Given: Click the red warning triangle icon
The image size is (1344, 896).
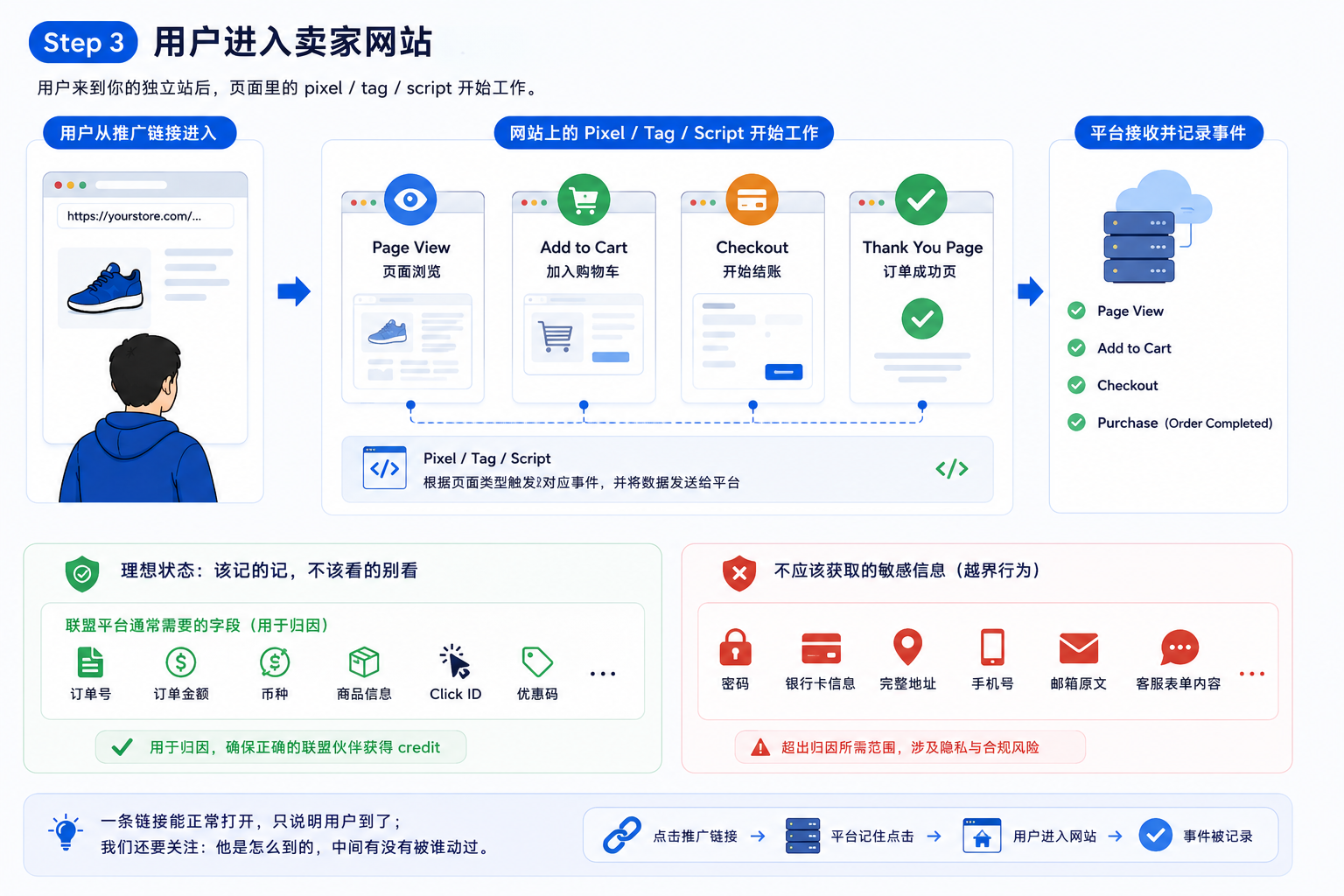Looking at the screenshot, I should [760, 747].
